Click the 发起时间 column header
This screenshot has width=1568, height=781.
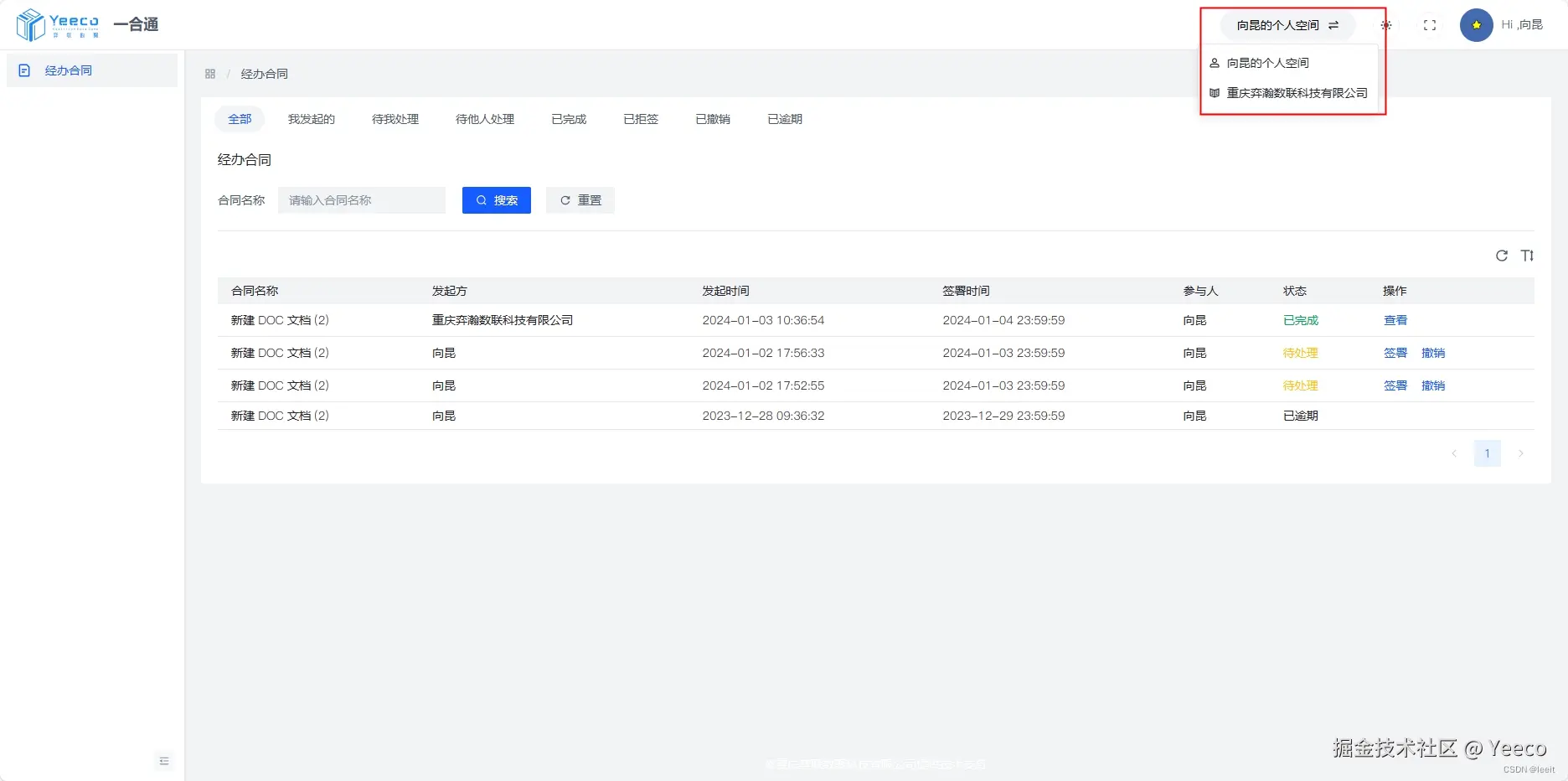coord(725,291)
